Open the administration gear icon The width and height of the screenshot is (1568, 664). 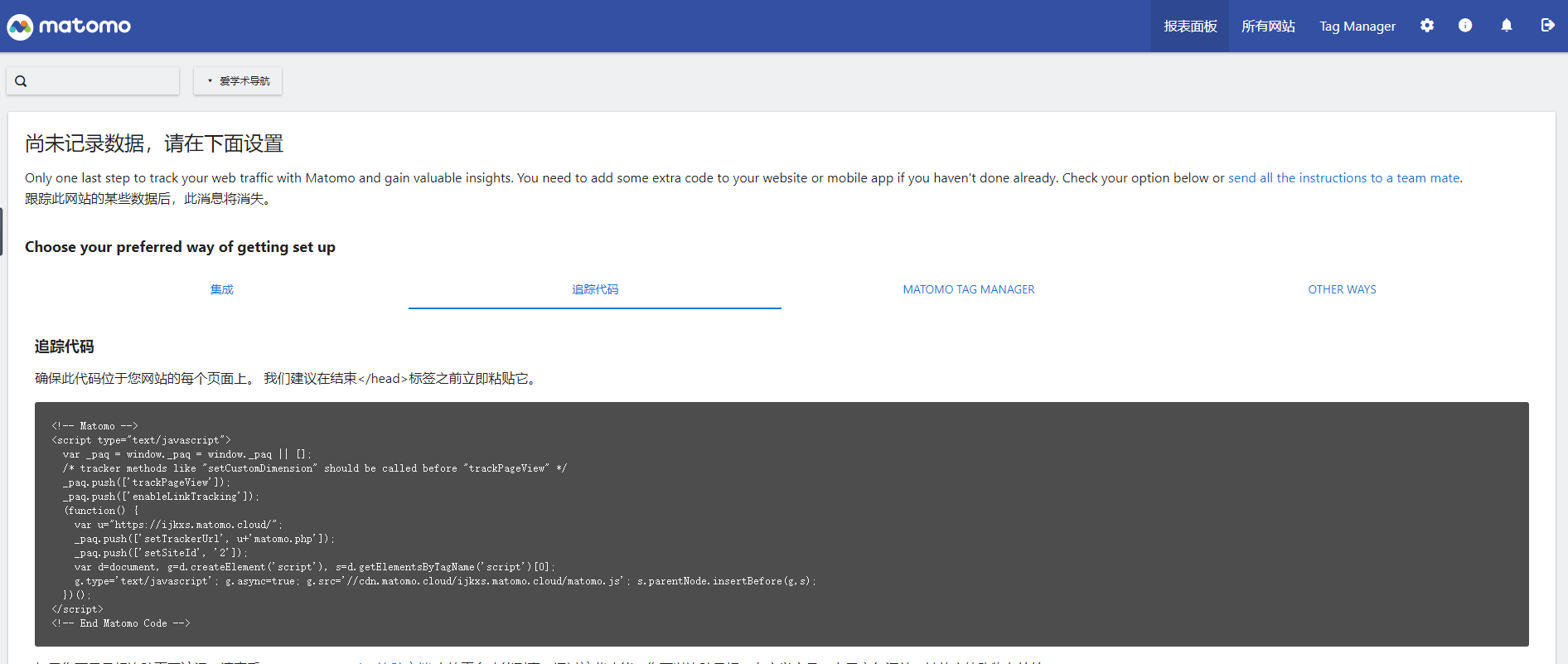click(1426, 26)
